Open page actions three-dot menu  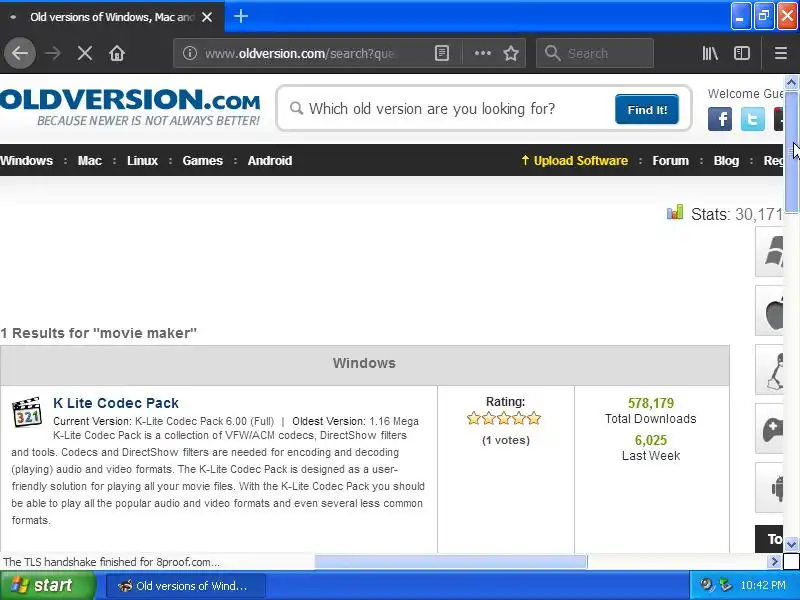(x=483, y=53)
